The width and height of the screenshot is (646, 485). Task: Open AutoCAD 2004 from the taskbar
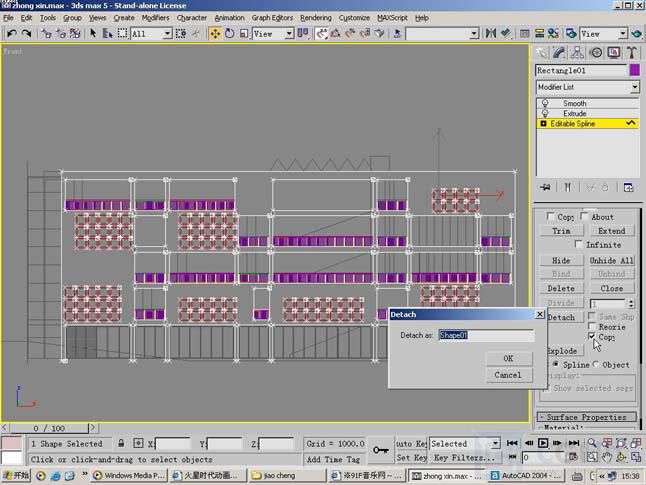[526, 476]
